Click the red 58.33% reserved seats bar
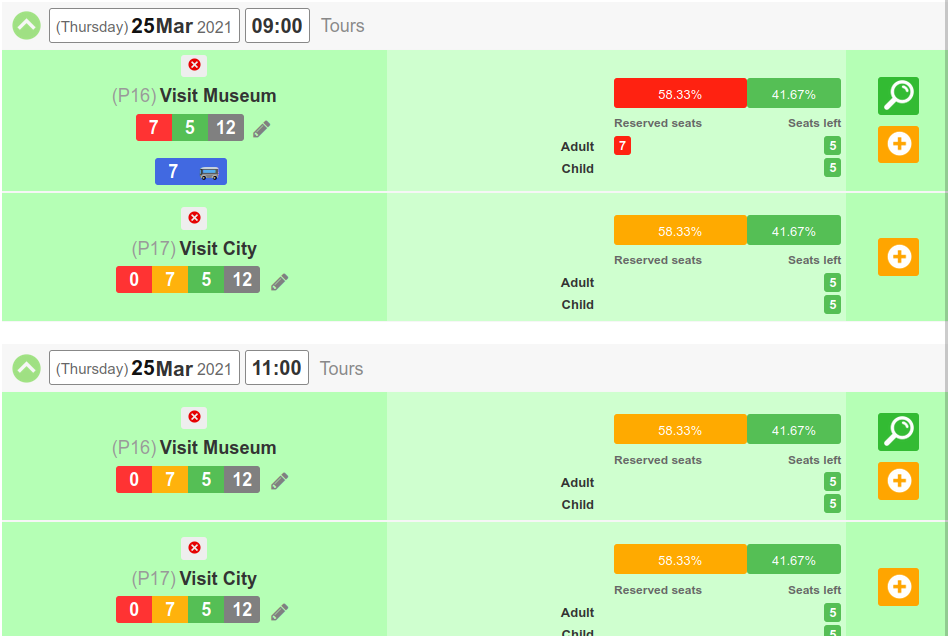This screenshot has height=636, width=948. [x=680, y=93]
